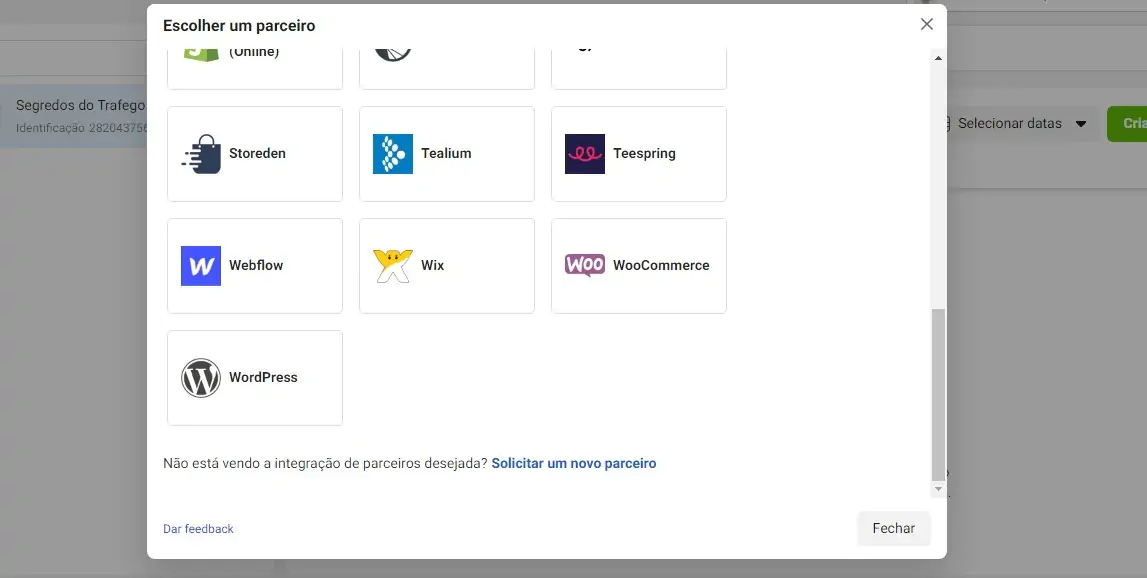Click the partner list scrollbar thumb
Screen dimensions: 1147x578
(939, 394)
